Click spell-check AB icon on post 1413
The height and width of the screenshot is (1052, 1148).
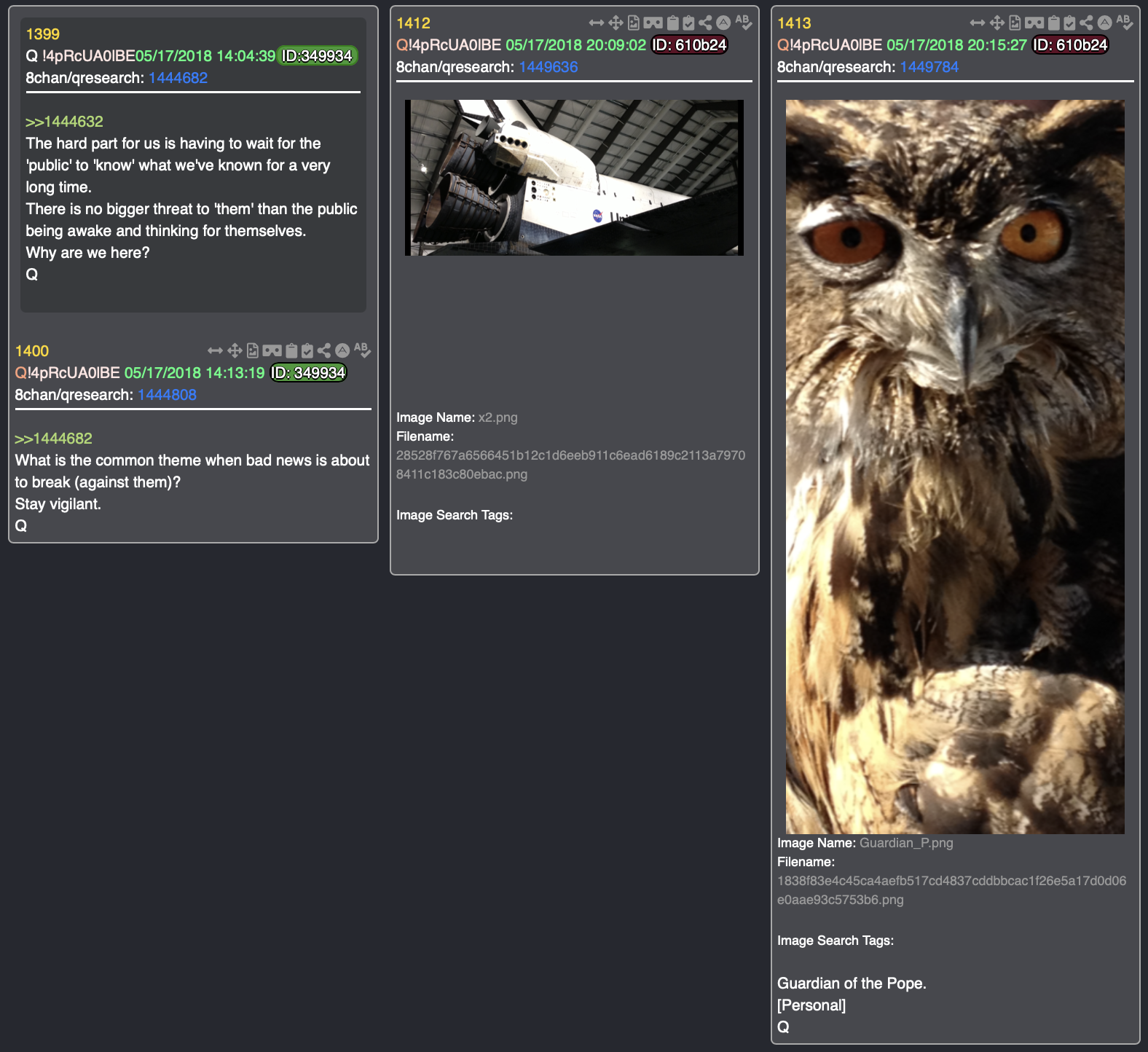pos(1124,23)
